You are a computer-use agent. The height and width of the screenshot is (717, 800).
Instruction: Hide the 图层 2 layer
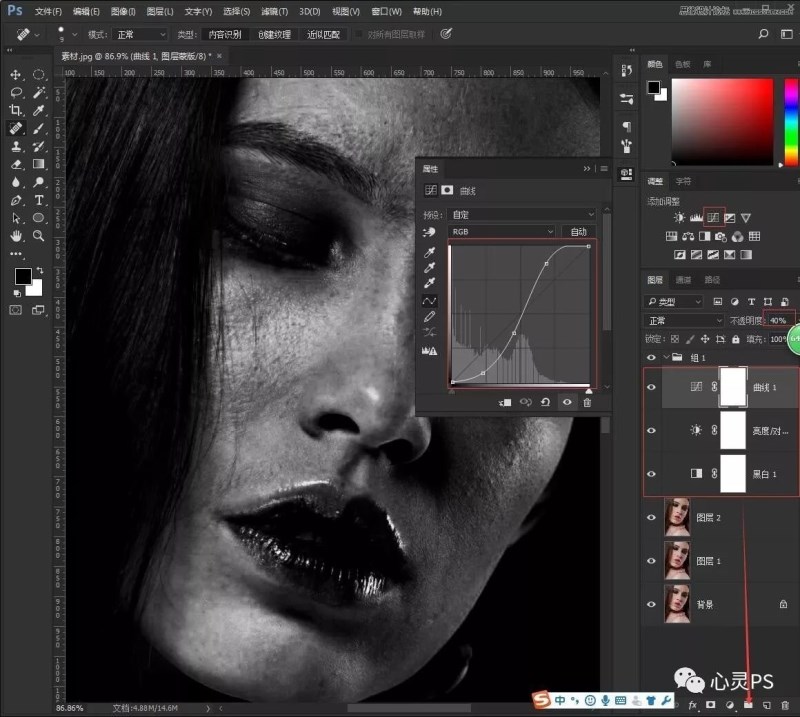[x=651, y=517]
